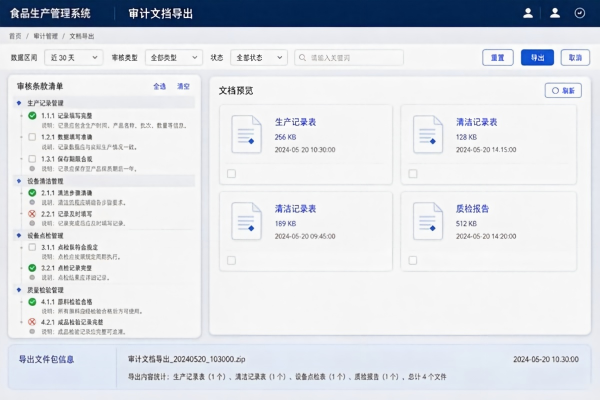The height and width of the screenshot is (400, 600).
Task: Click the 清空 link in clause list
Action: click(x=183, y=87)
